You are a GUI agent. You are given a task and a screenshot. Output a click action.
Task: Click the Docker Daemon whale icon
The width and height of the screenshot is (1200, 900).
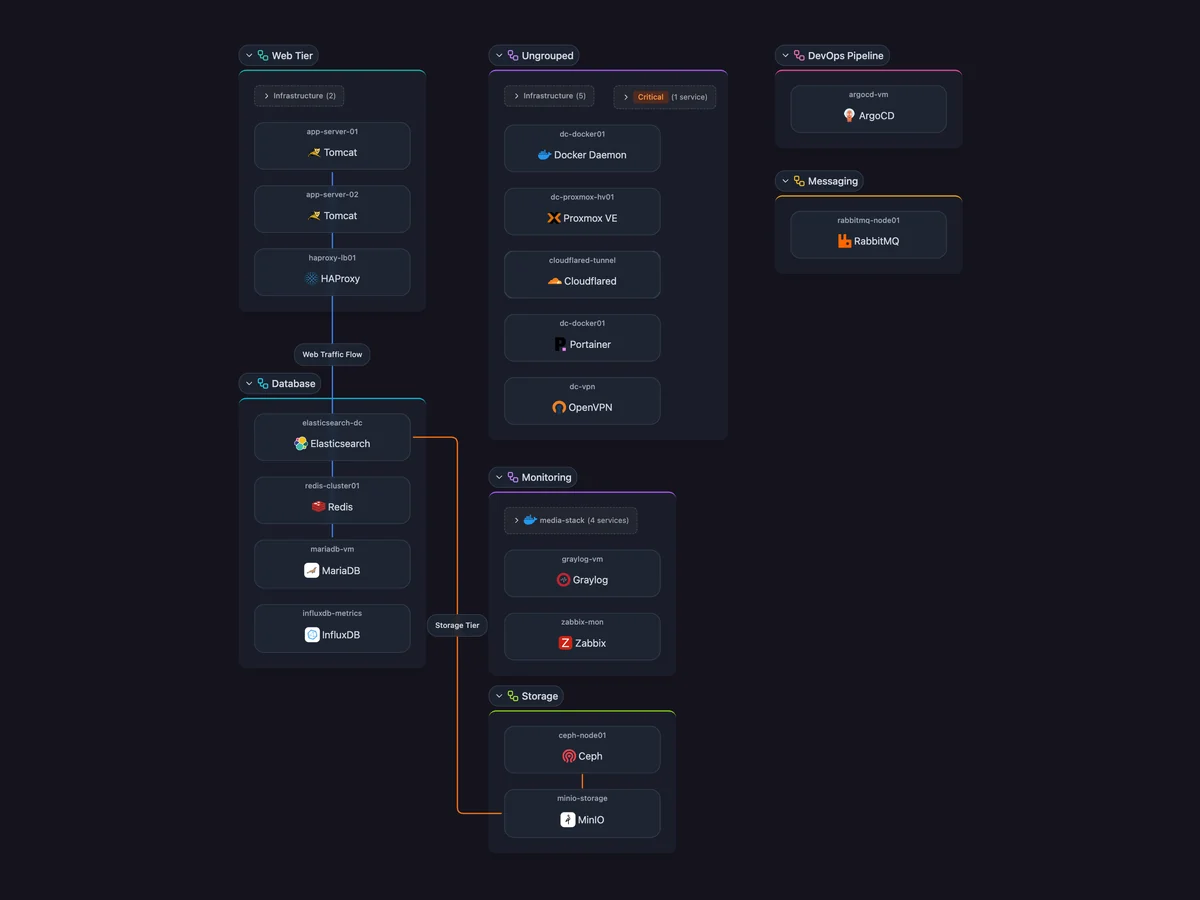pos(544,155)
